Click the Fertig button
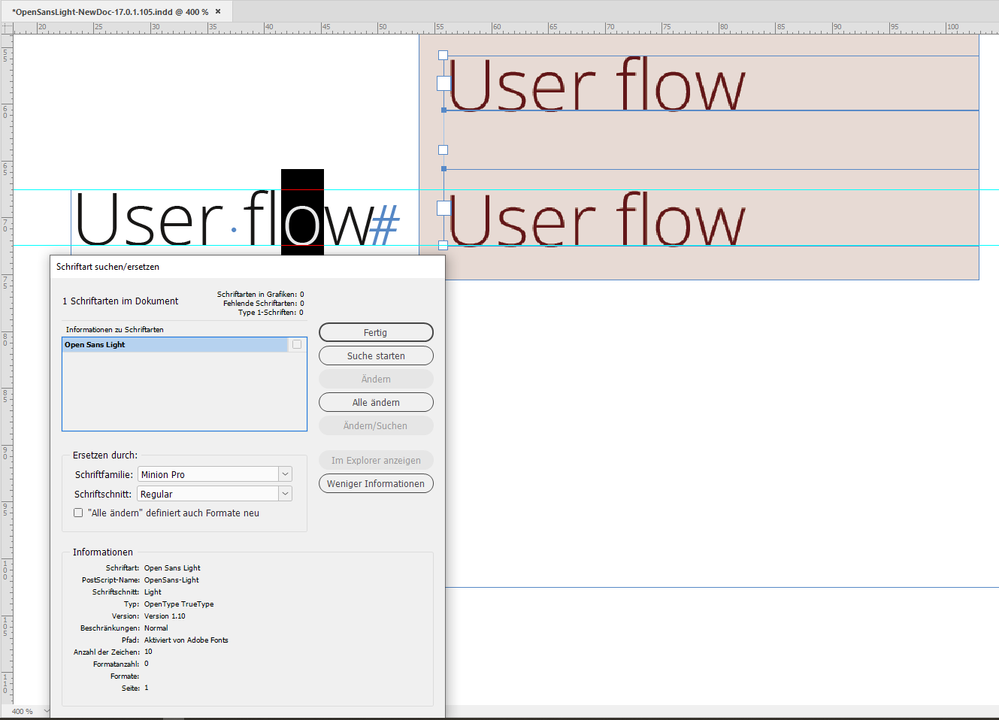Viewport: 999px width, 720px height. pos(375,332)
